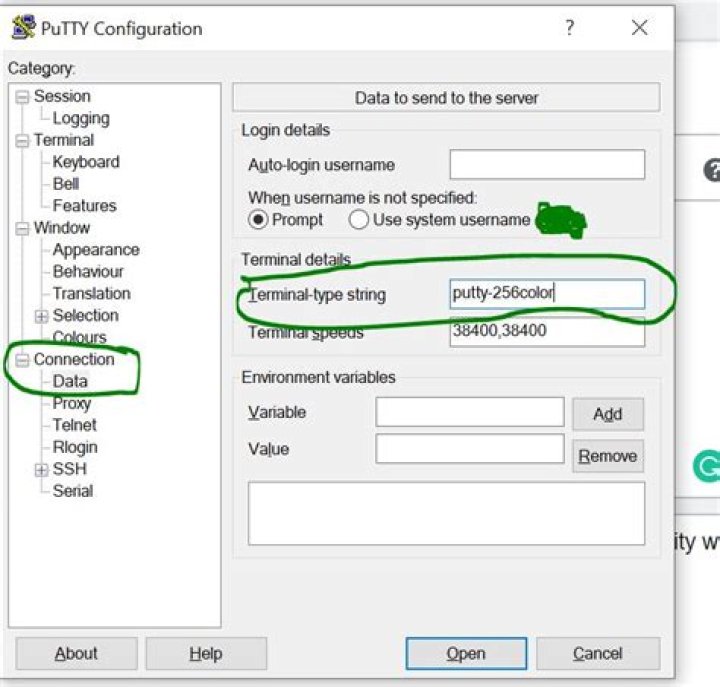Click the environment variables list box
Image resolution: width=720 pixels, height=687 pixels.
(x=446, y=513)
